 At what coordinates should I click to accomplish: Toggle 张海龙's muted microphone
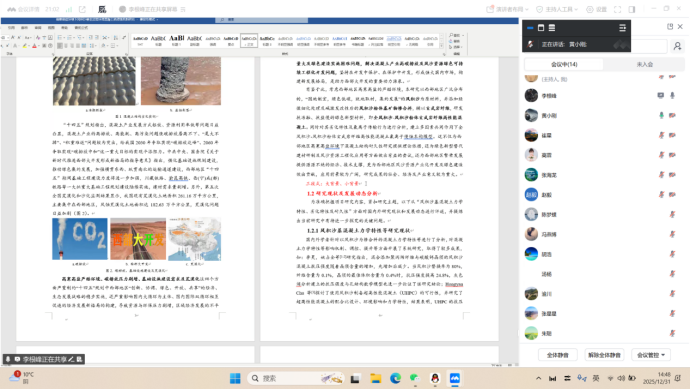click(x=661, y=175)
